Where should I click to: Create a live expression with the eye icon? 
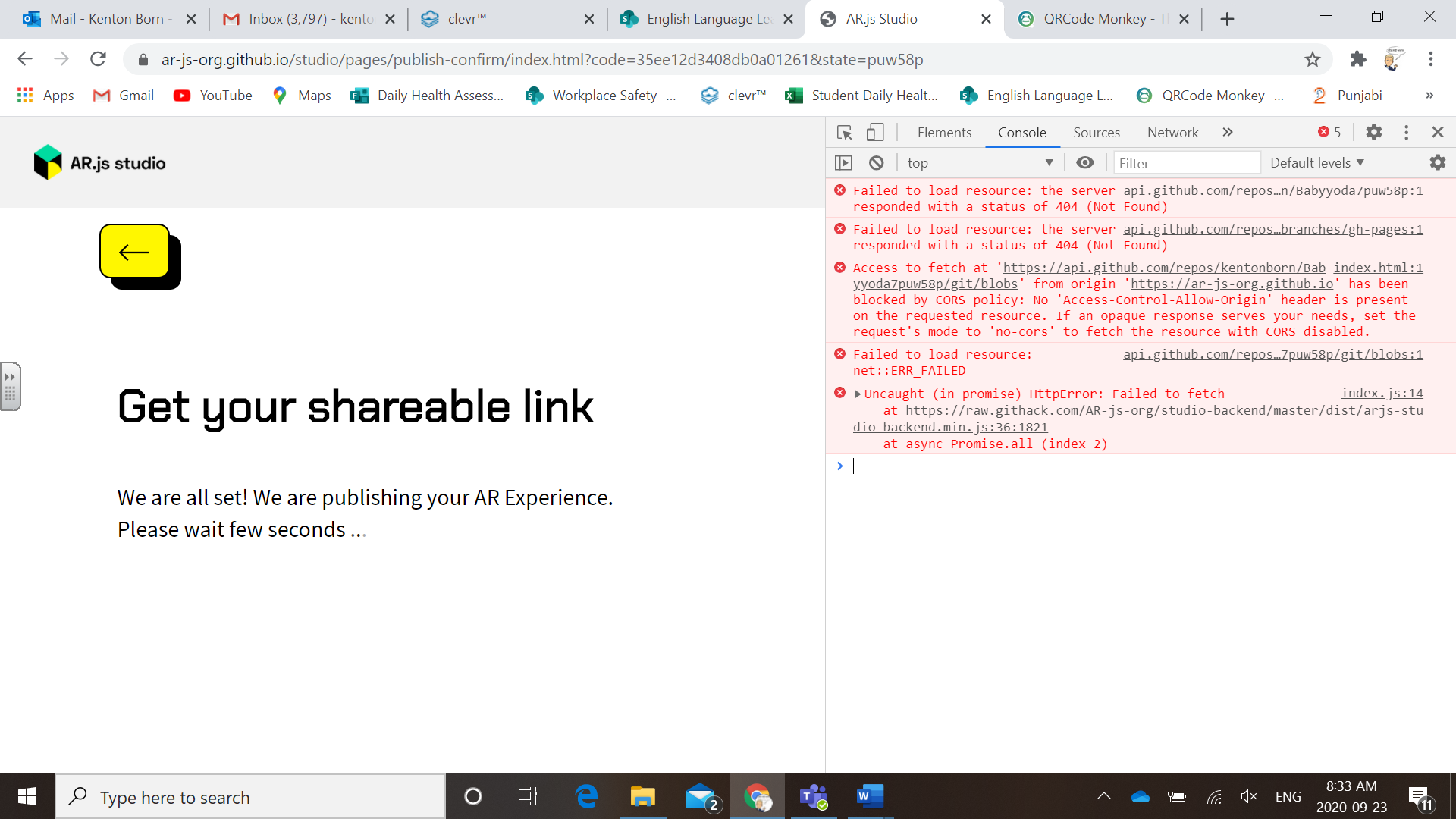point(1086,162)
